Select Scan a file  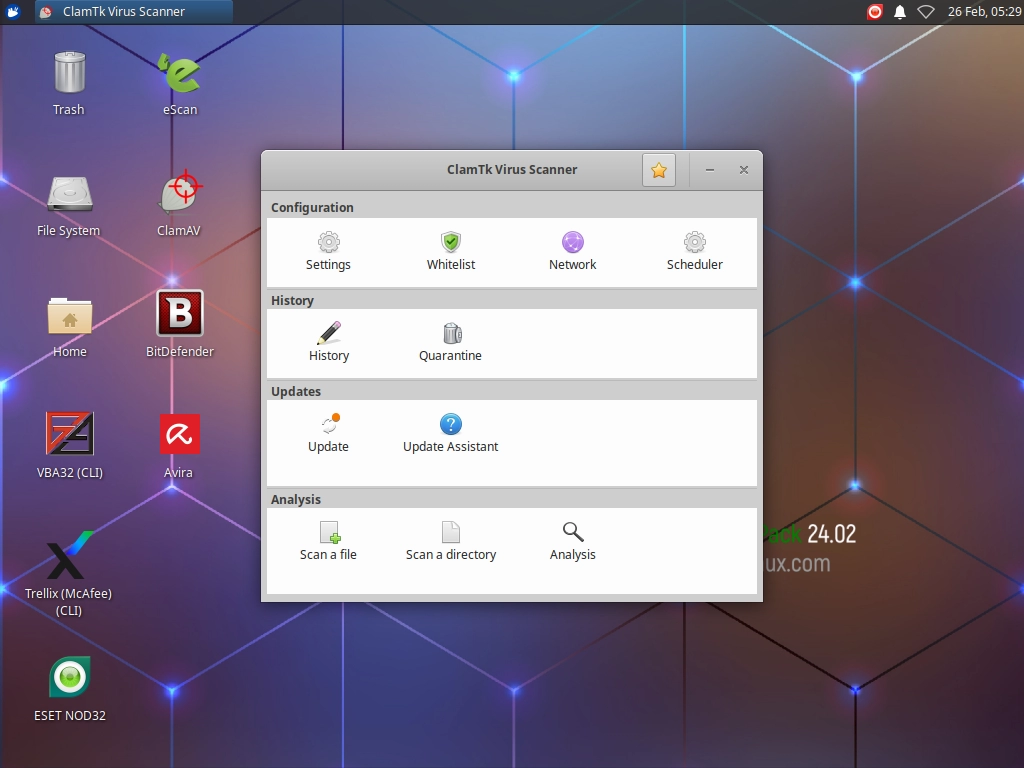click(x=328, y=541)
